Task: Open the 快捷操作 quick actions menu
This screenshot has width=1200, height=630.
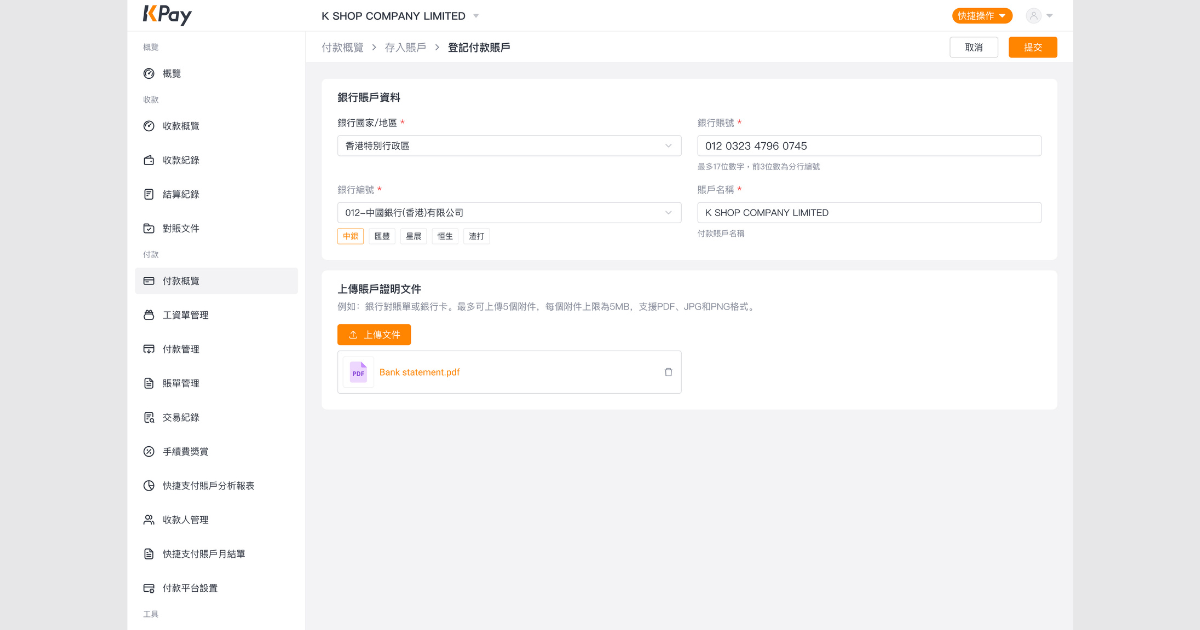Action: click(981, 16)
